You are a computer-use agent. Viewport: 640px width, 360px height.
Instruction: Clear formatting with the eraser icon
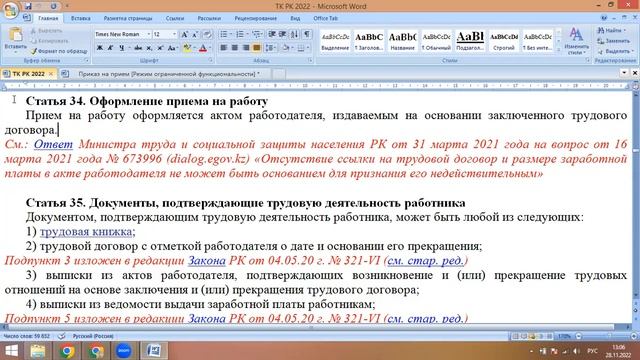coord(207,34)
